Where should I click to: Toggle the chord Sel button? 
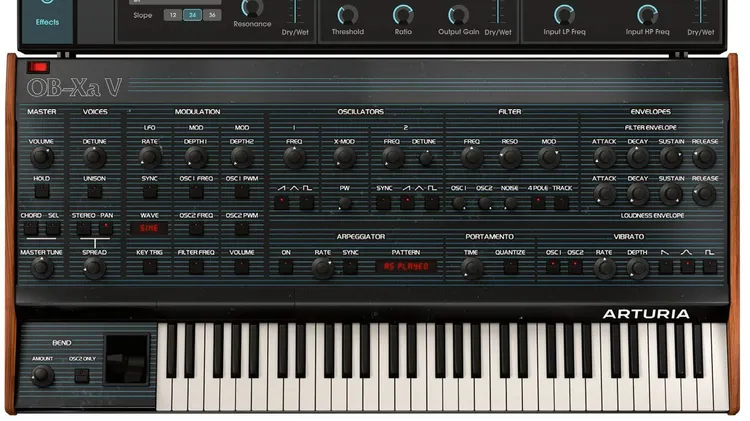(x=53, y=228)
